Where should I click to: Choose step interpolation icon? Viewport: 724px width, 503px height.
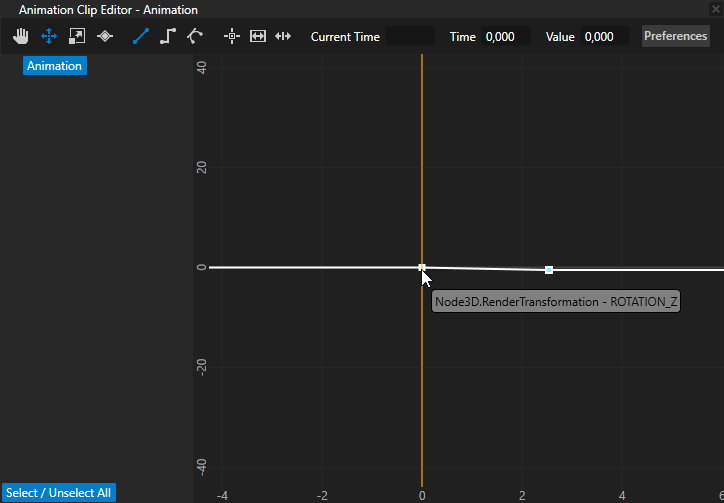[x=168, y=36]
